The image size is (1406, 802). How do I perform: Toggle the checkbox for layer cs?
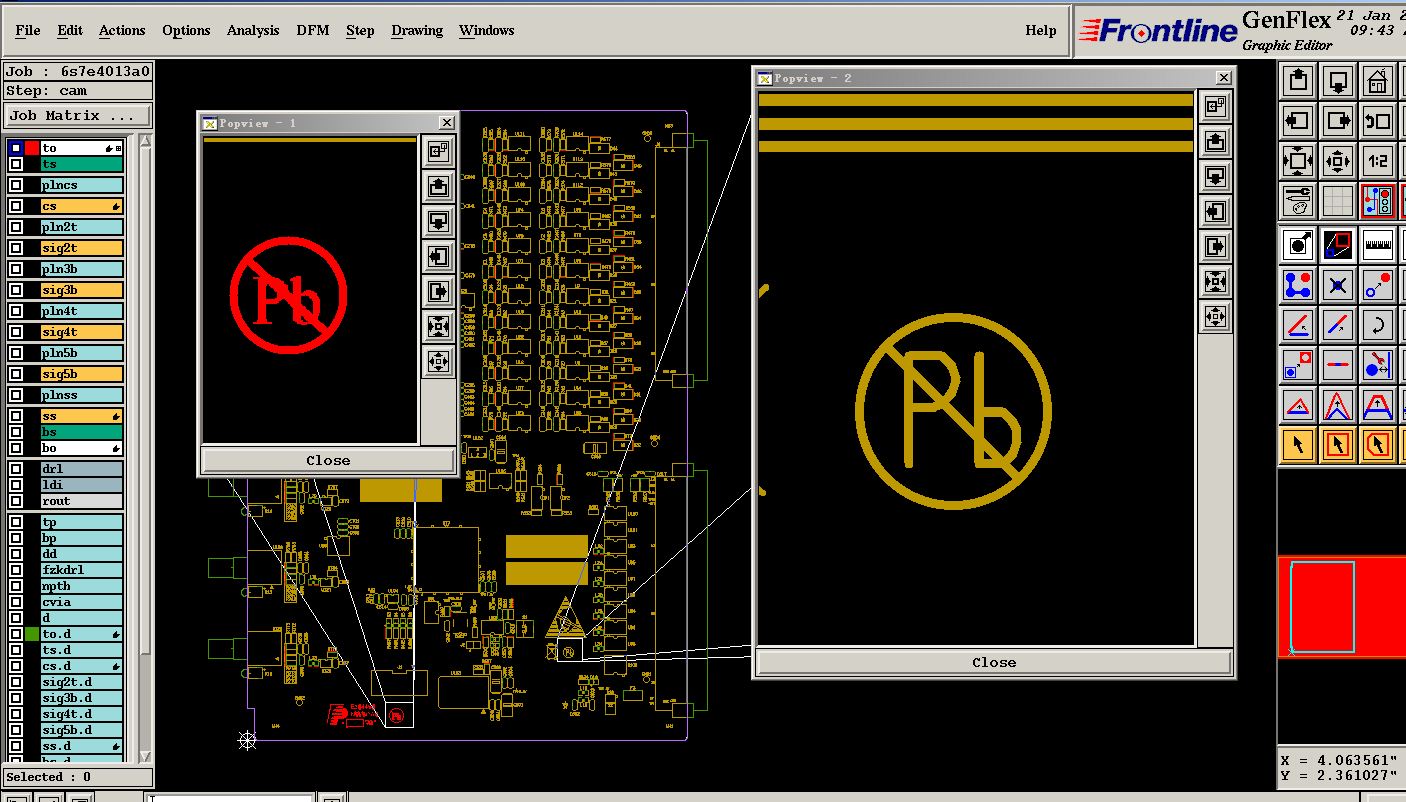point(16,206)
